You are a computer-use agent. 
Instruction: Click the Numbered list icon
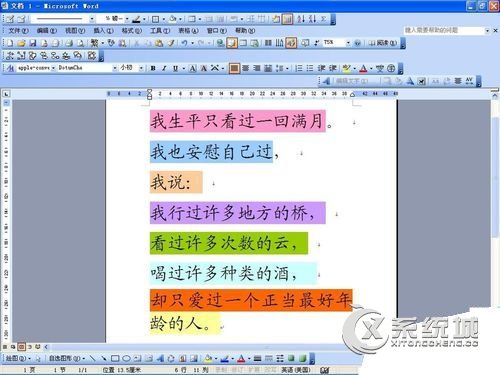pos(299,68)
